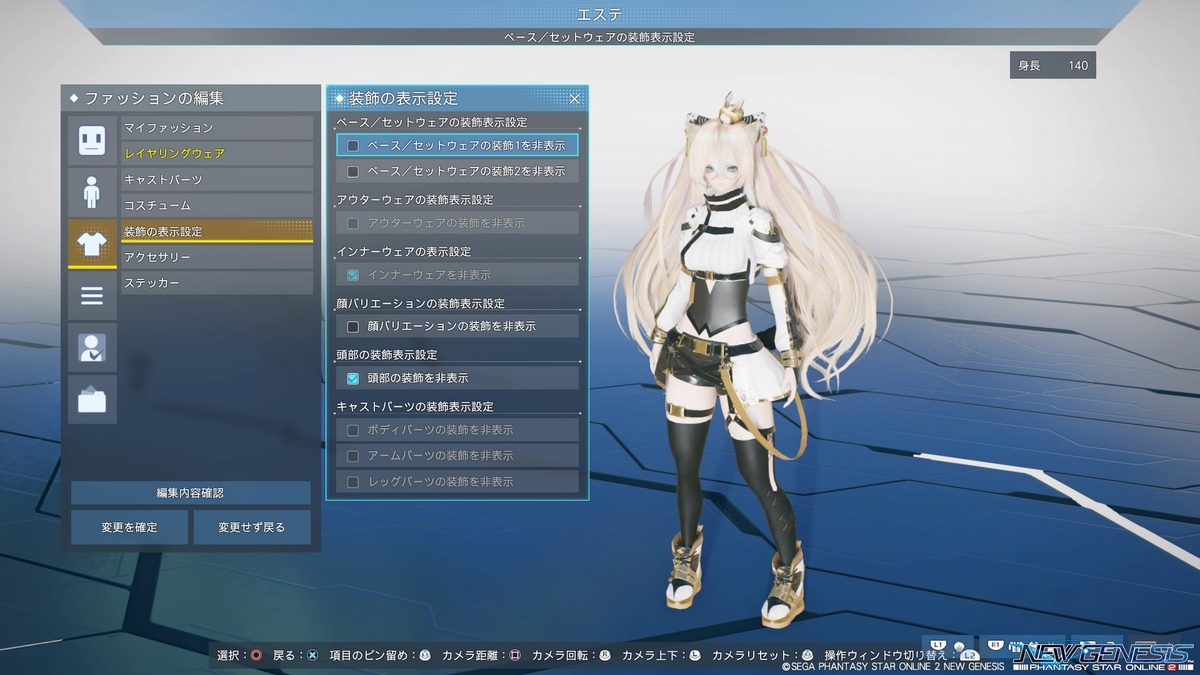Select 装飾の表示設定 menu entry
1200x675 pixels.
tap(217, 231)
